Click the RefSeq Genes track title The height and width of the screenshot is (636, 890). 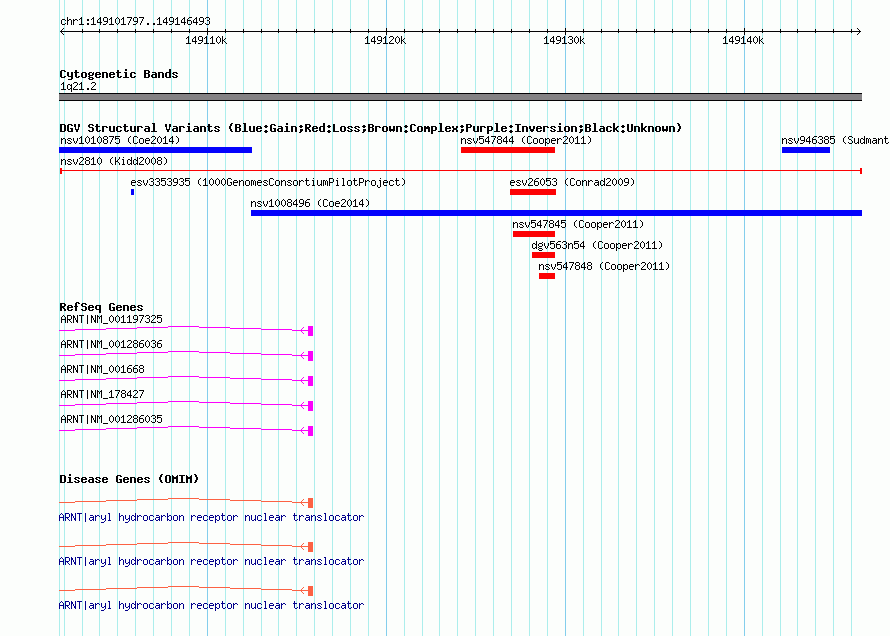pyautogui.click(x=101, y=307)
